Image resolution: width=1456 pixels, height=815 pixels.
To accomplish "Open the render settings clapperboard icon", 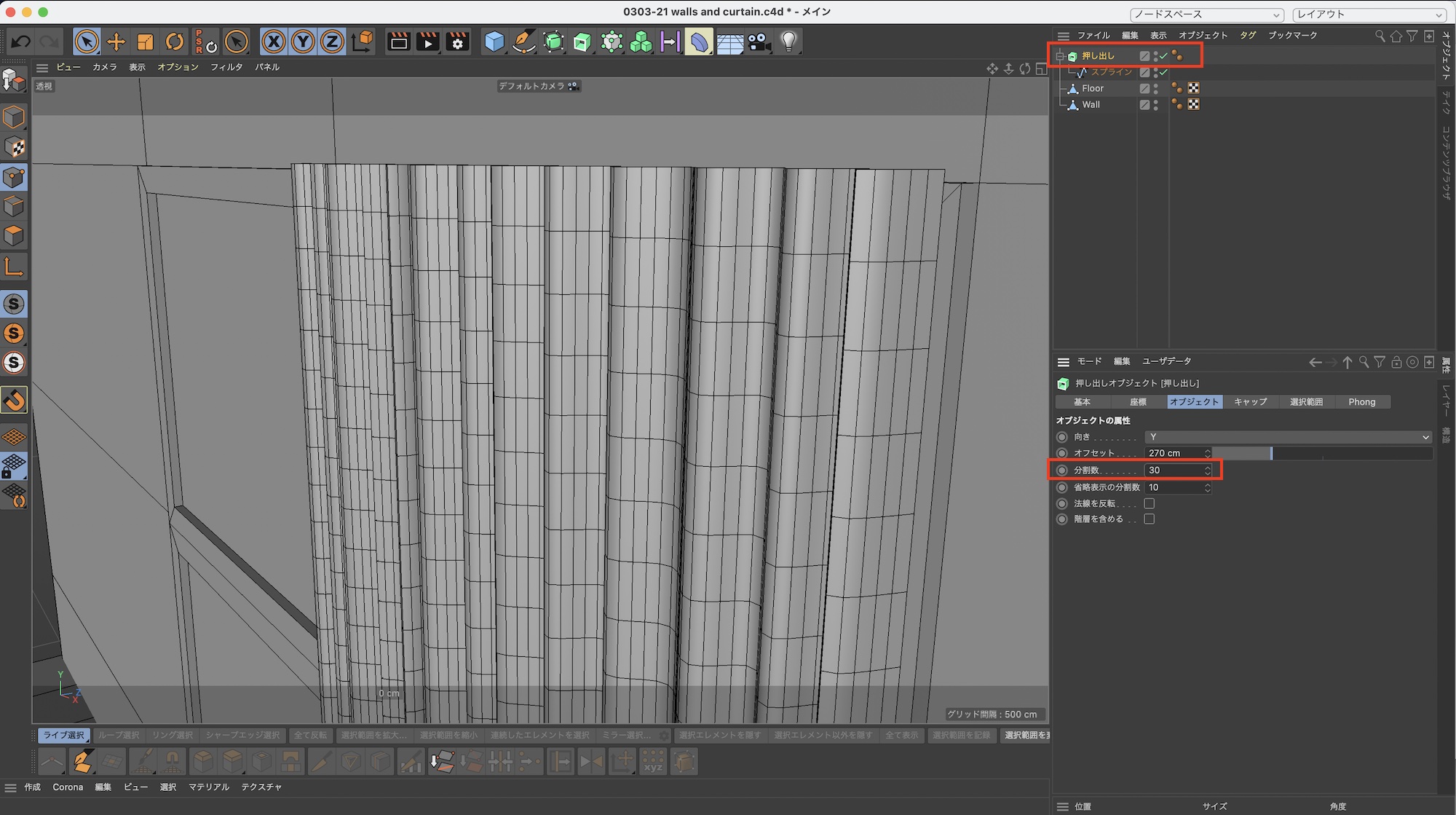I will click(457, 42).
